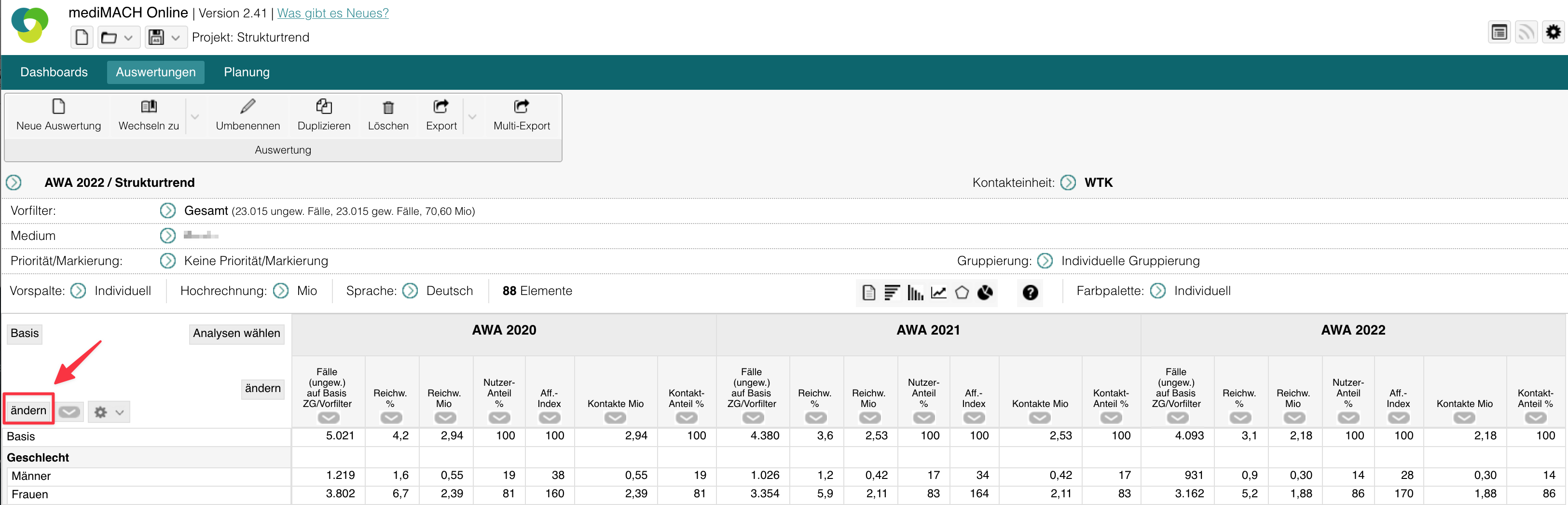The width and height of the screenshot is (1568, 505).
Task: Open the Hochrechnung Mio selector
Action: pyautogui.click(x=281, y=291)
